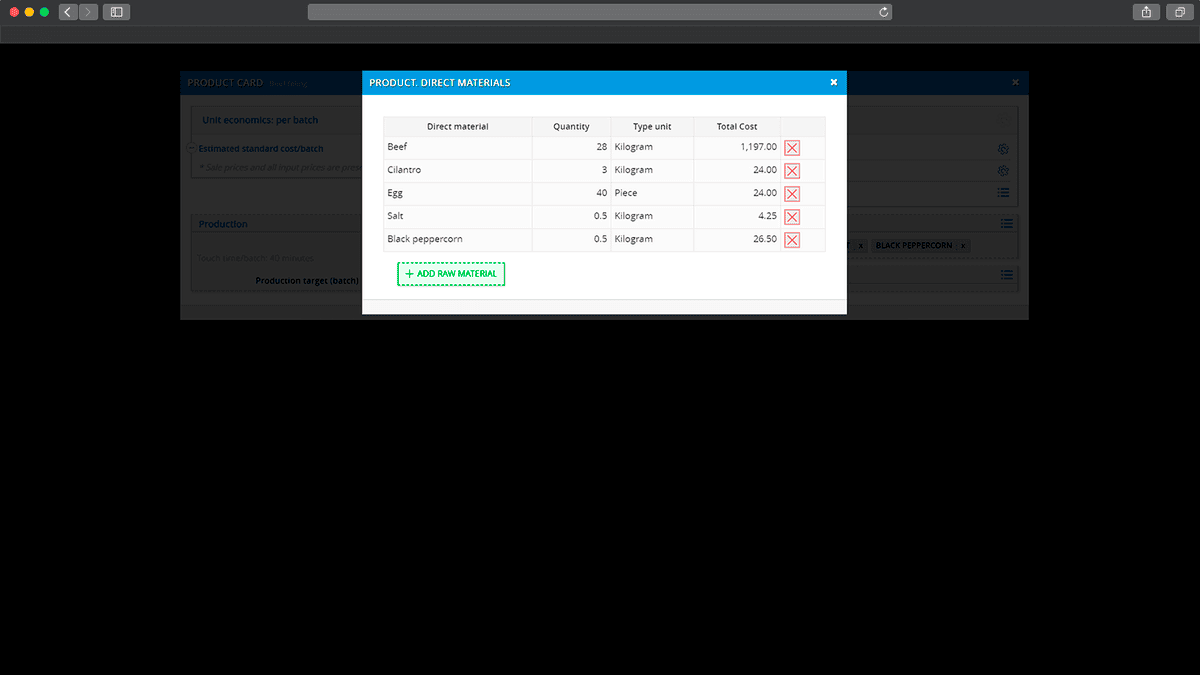Remove Cilantro from direct materials
Screen dimensions: 1200x675
[792, 171]
